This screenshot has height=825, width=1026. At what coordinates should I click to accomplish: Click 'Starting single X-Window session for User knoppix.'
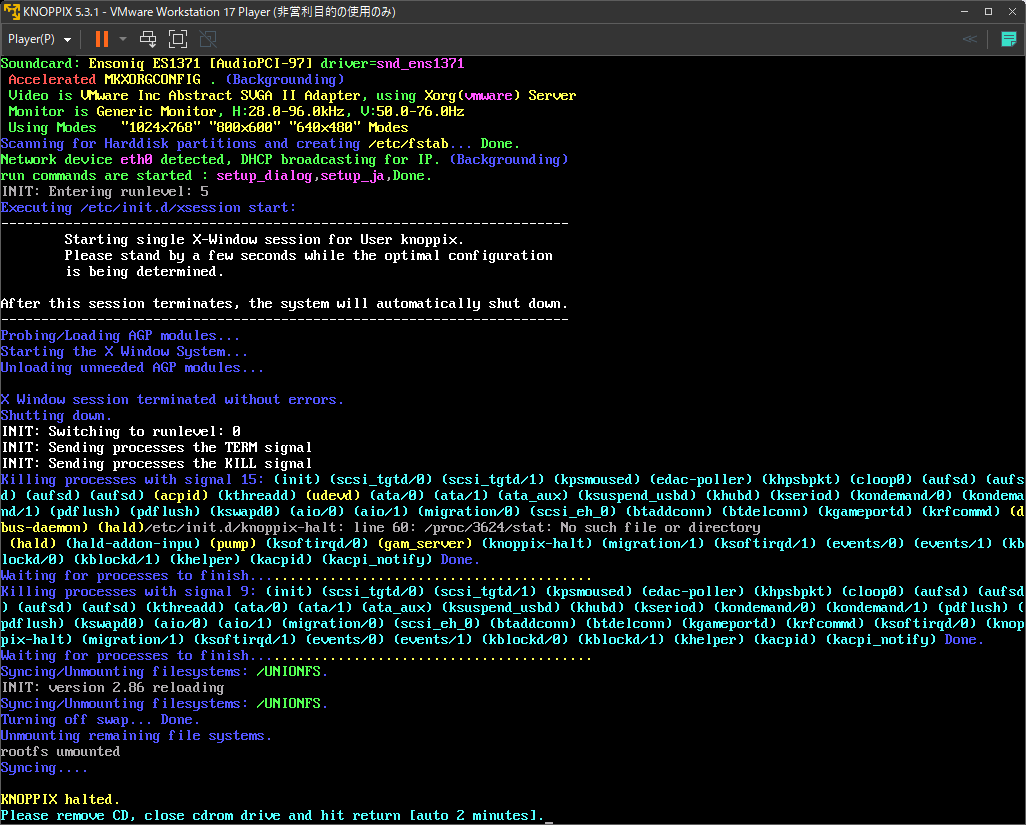[264, 239]
